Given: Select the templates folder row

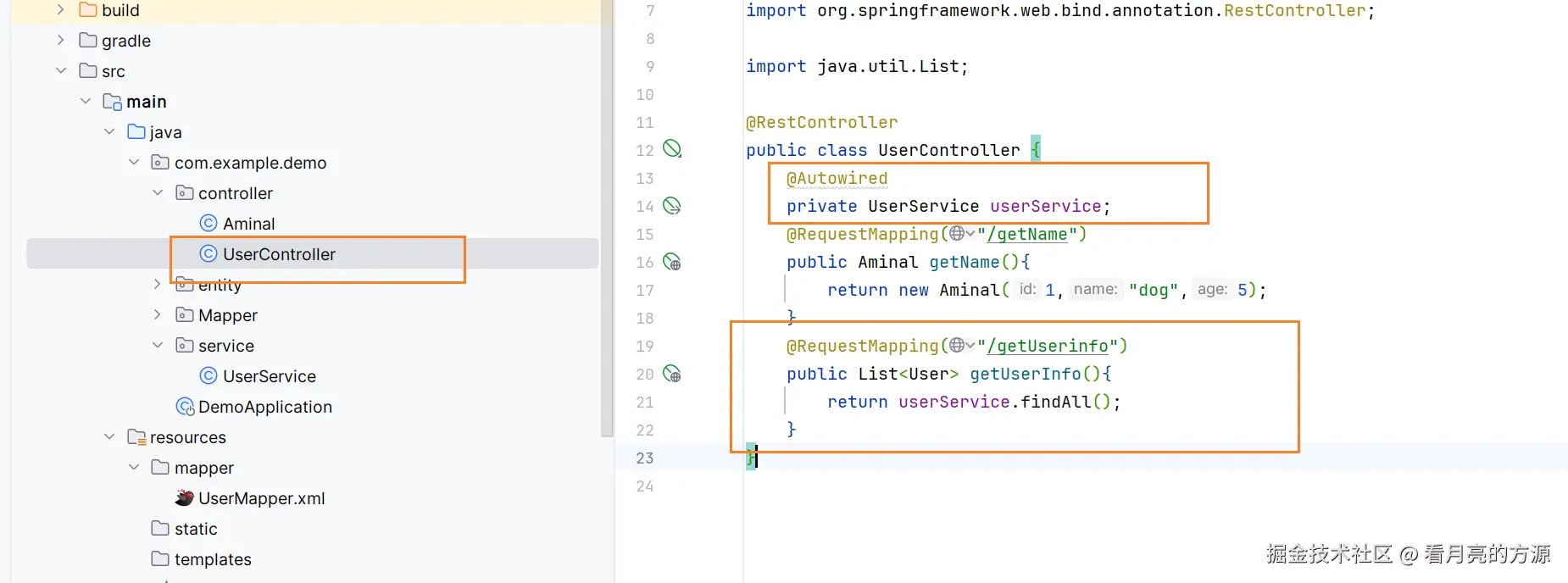Looking at the screenshot, I should tap(313, 558).
